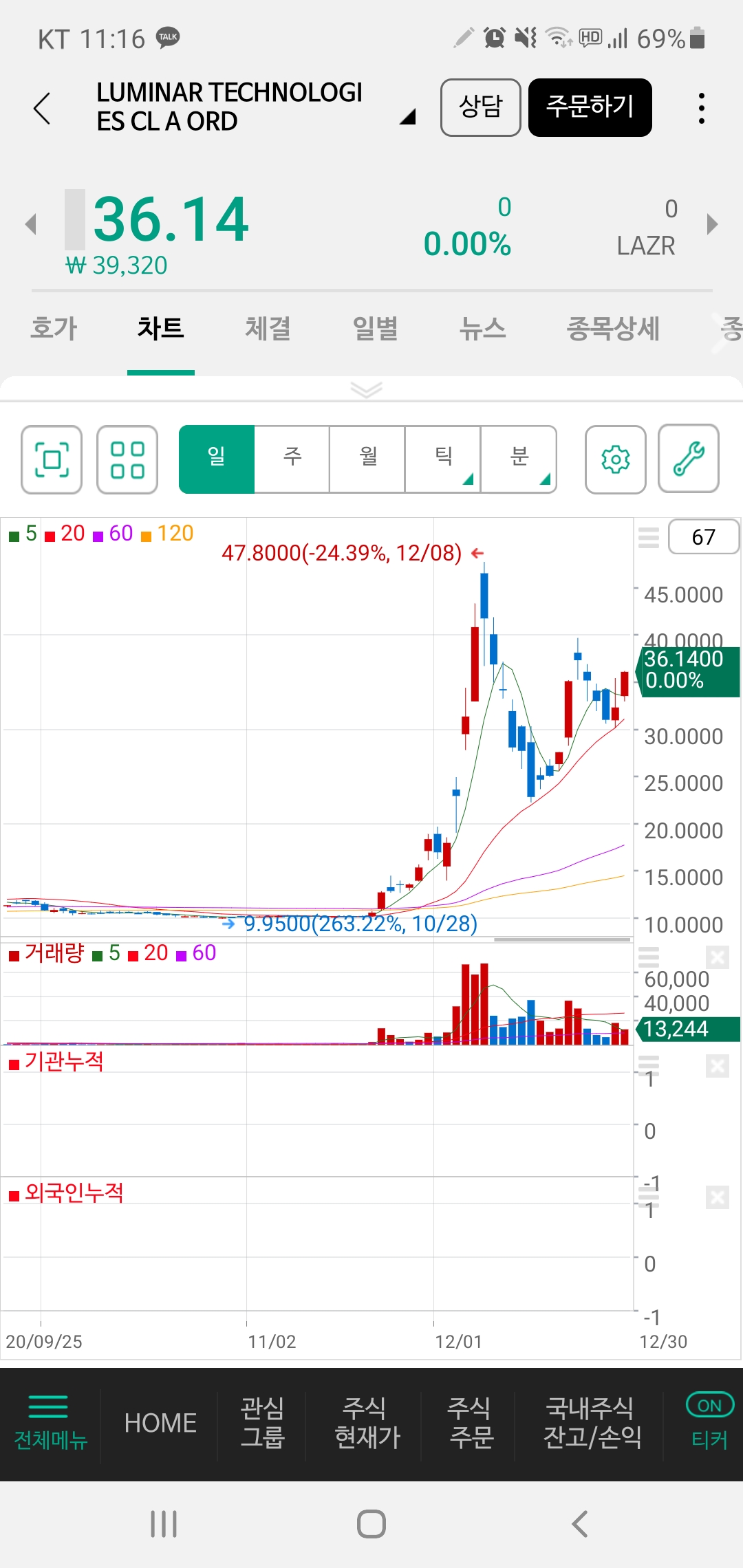Go to HOME in bottom bar

(x=160, y=1423)
